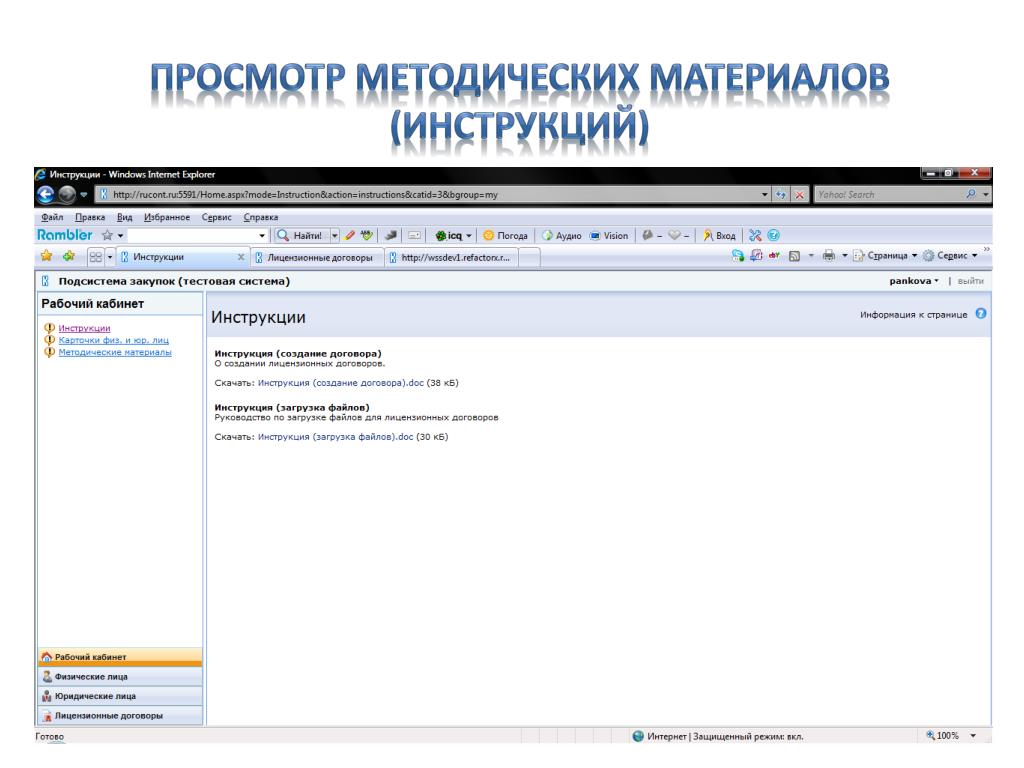Open dropdown arrow next to Найти!
1024x768 pixels.
(334, 235)
